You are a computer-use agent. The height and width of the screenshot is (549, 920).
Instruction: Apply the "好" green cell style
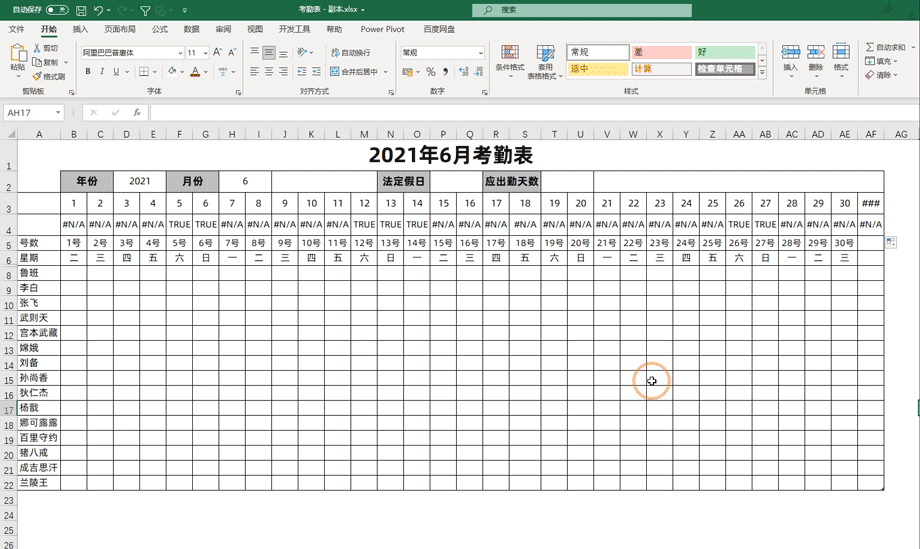click(725, 52)
